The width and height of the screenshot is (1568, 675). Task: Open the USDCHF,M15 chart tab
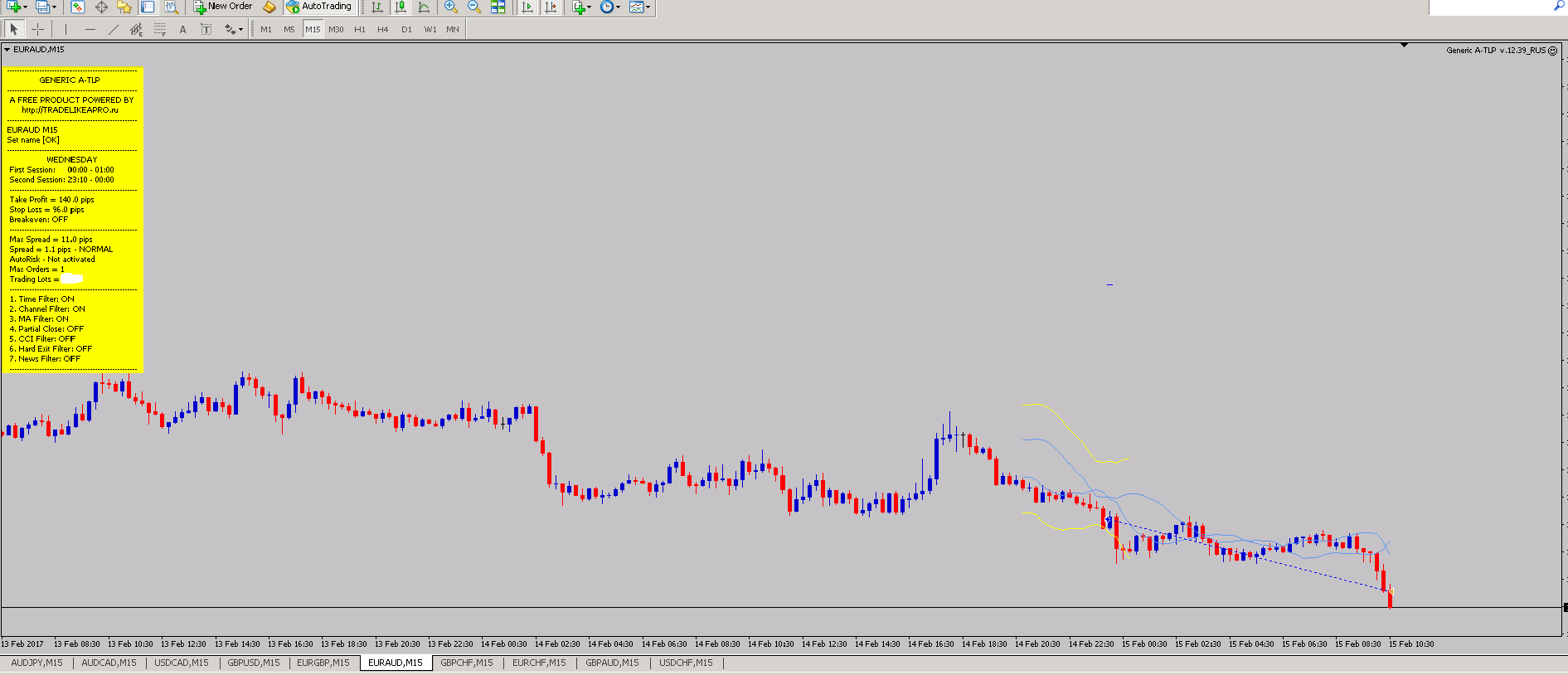click(686, 663)
